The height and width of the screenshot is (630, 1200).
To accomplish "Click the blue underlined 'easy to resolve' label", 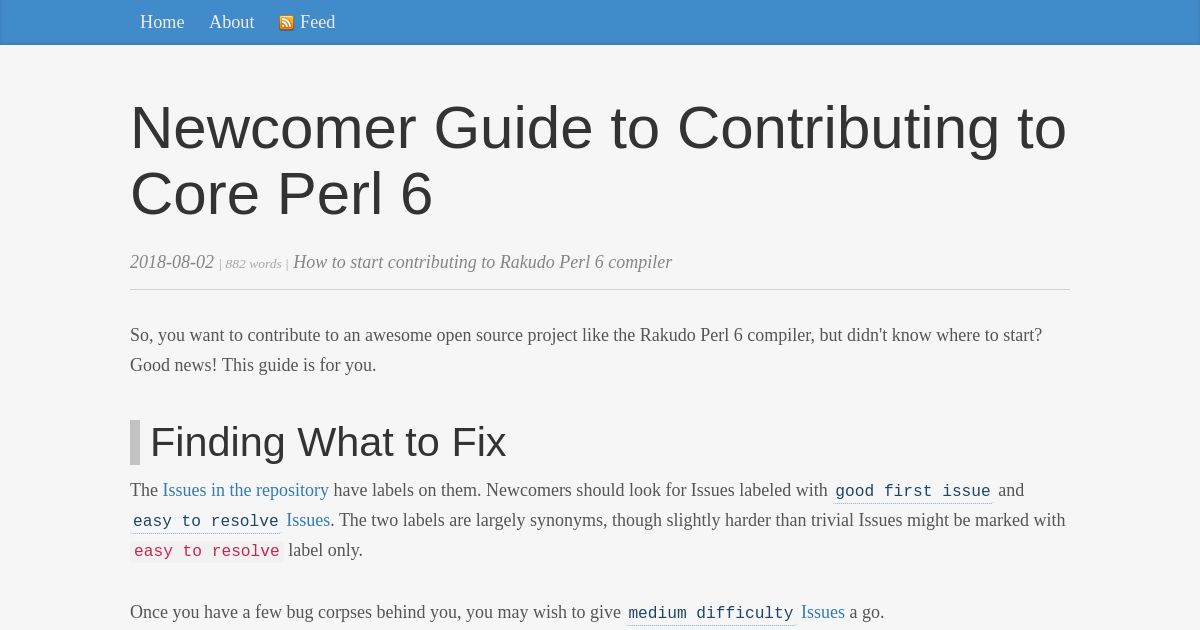I will pos(205,521).
